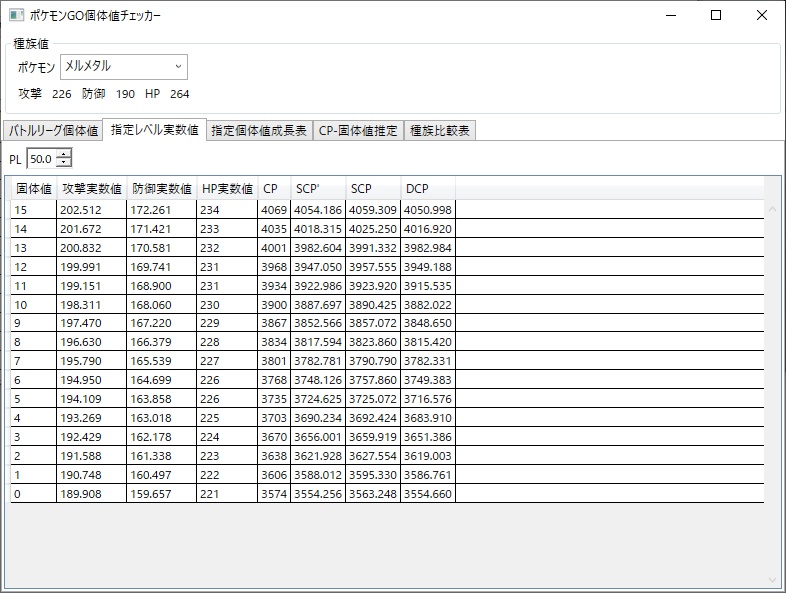Image resolution: width=786 pixels, height=593 pixels.
Task: Click CP value 3768
Action: (x=274, y=380)
